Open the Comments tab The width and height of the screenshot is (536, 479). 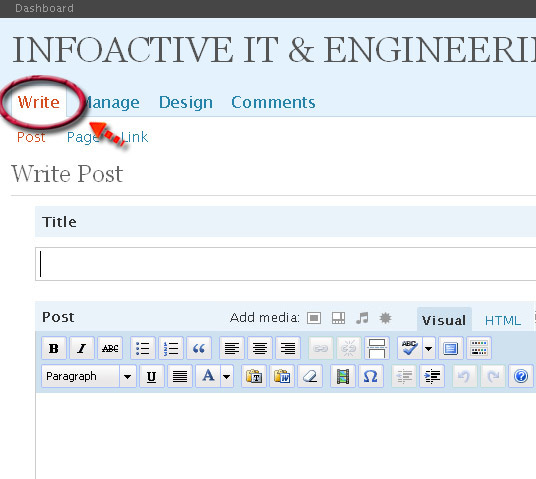[273, 102]
